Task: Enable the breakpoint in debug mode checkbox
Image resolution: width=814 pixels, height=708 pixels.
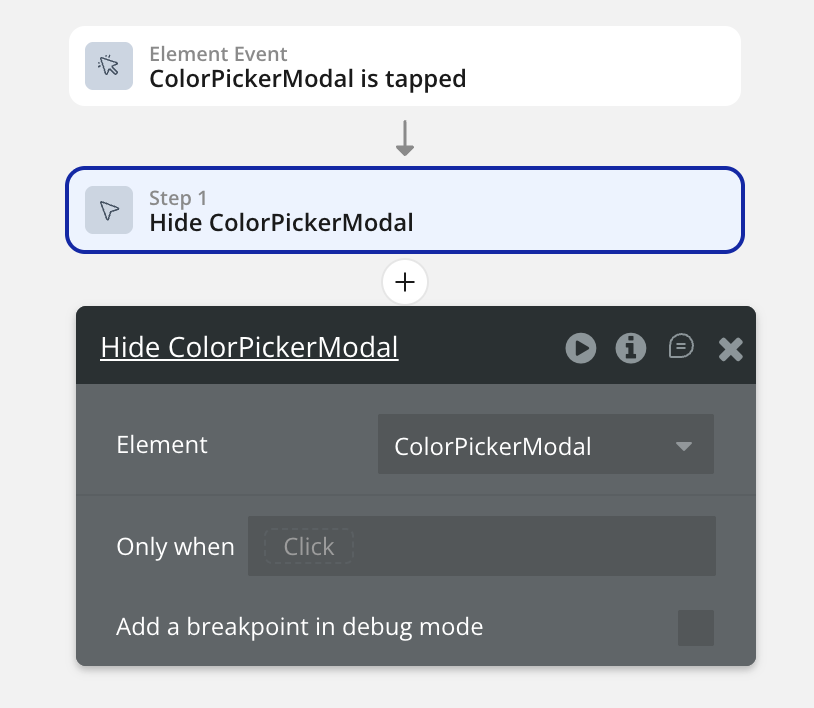Action: [696, 628]
